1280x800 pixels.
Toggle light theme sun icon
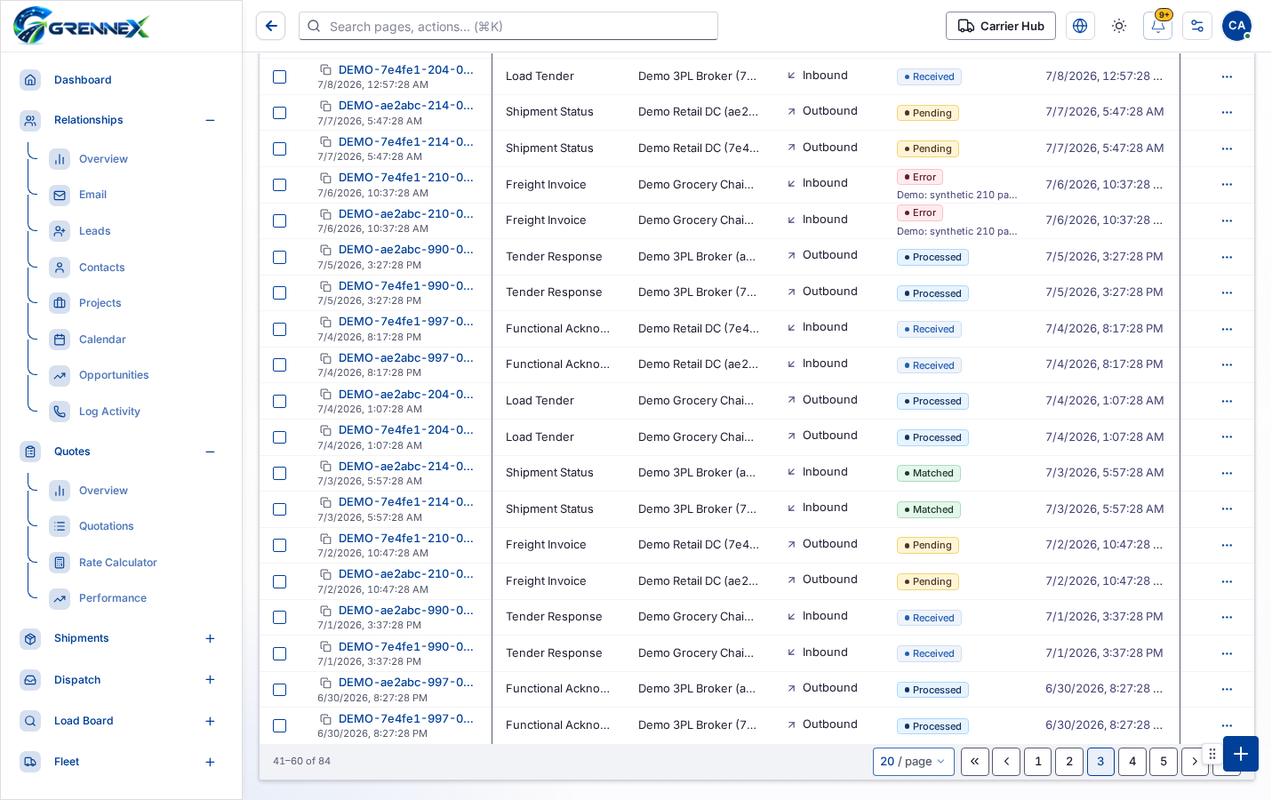pos(1119,26)
